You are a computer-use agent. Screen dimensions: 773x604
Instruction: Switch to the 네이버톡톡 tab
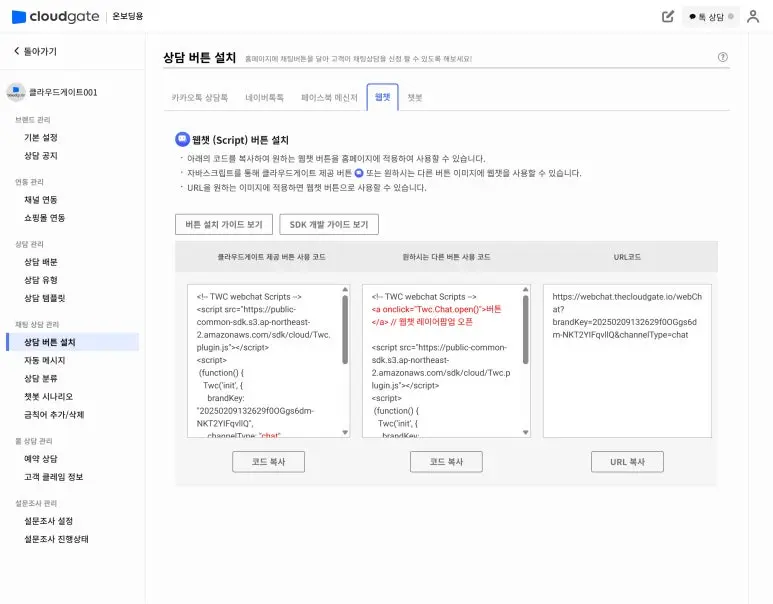265,98
